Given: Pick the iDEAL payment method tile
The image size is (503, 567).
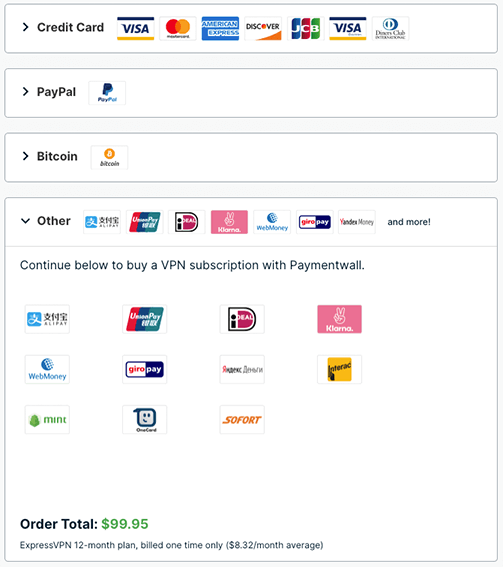Looking at the screenshot, I should [242, 319].
